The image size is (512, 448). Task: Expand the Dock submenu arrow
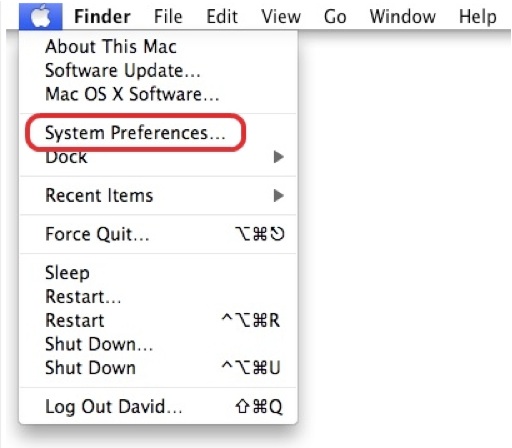point(278,157)
